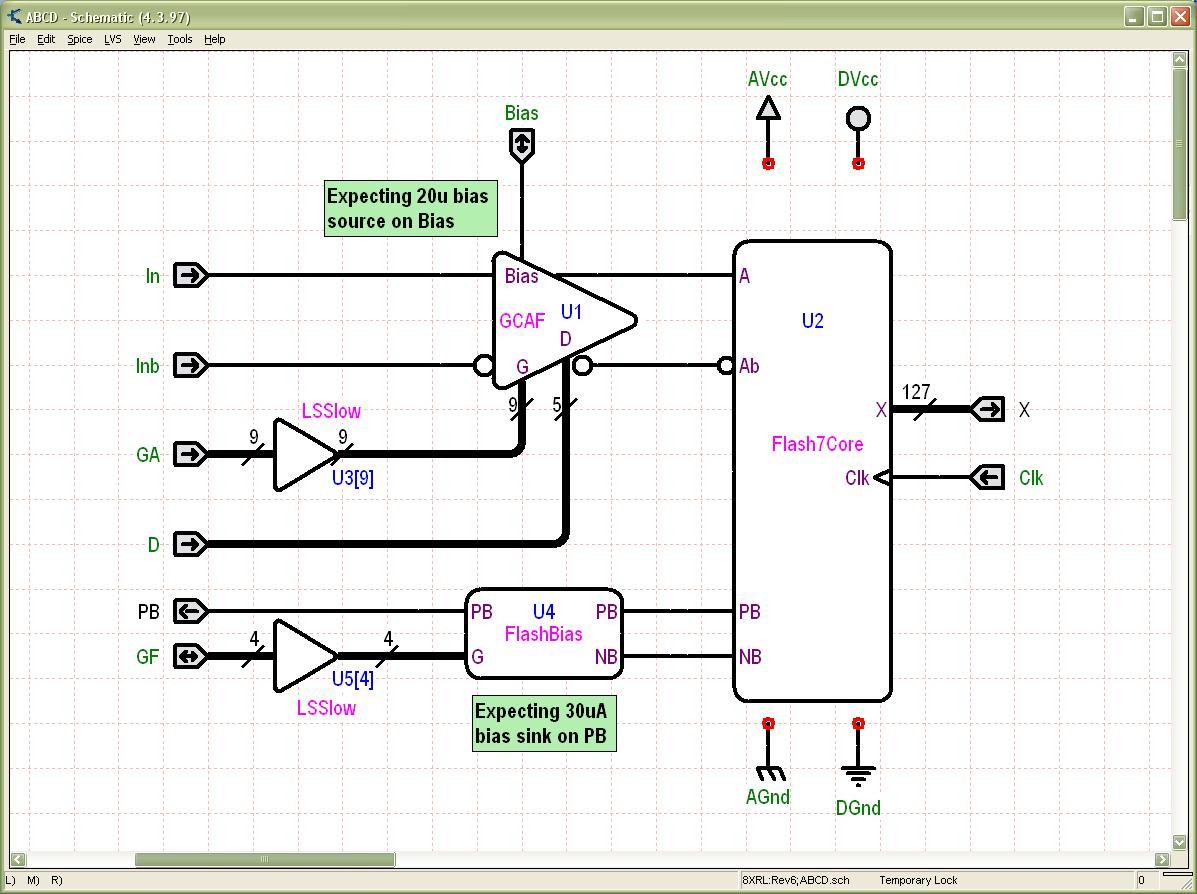Click the horizontal scrollbar thumb
This screenshot has width=1197, height=894.
tap(265, 859)
